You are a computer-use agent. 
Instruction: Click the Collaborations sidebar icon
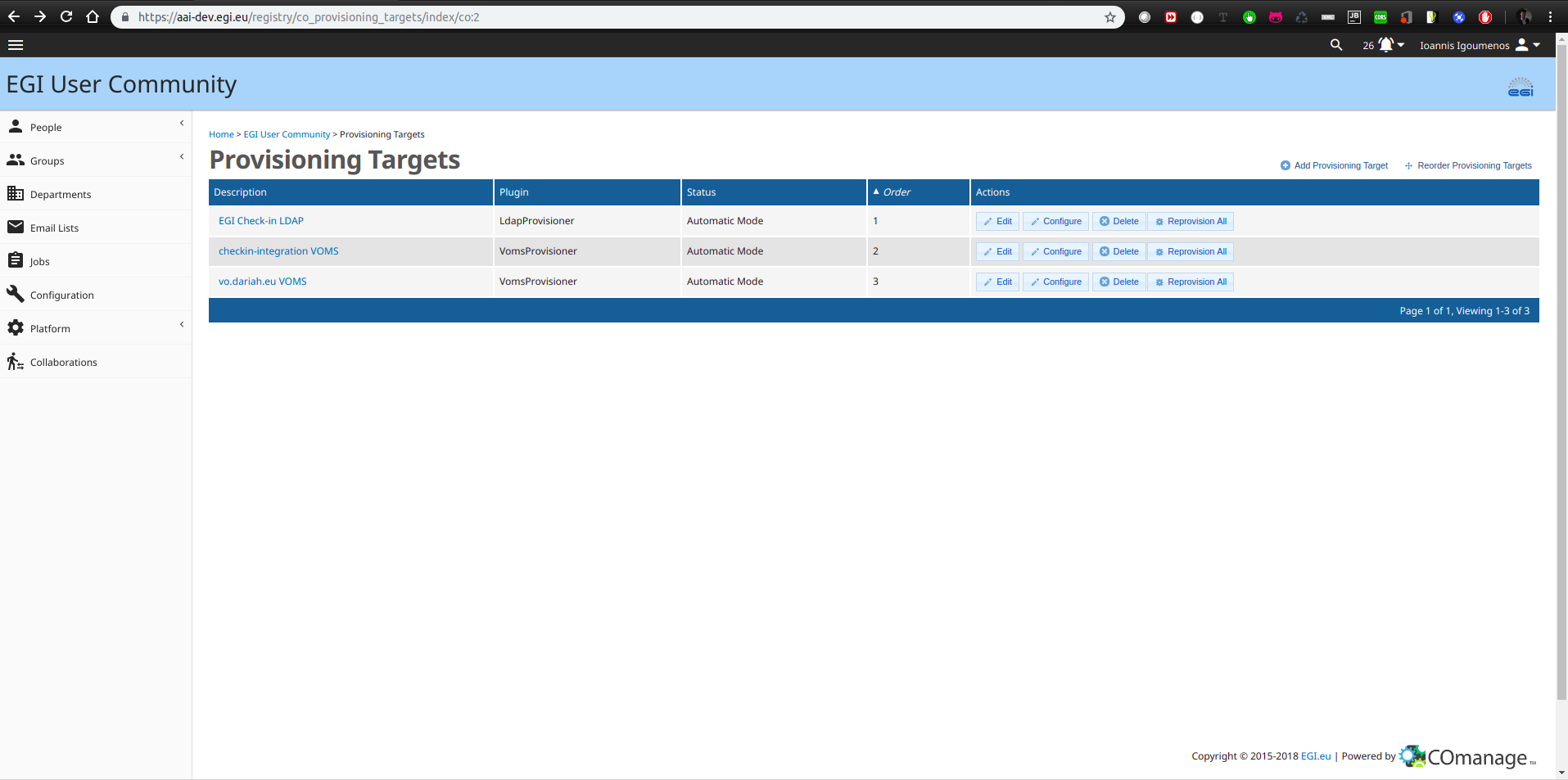[x=16, y=361]
